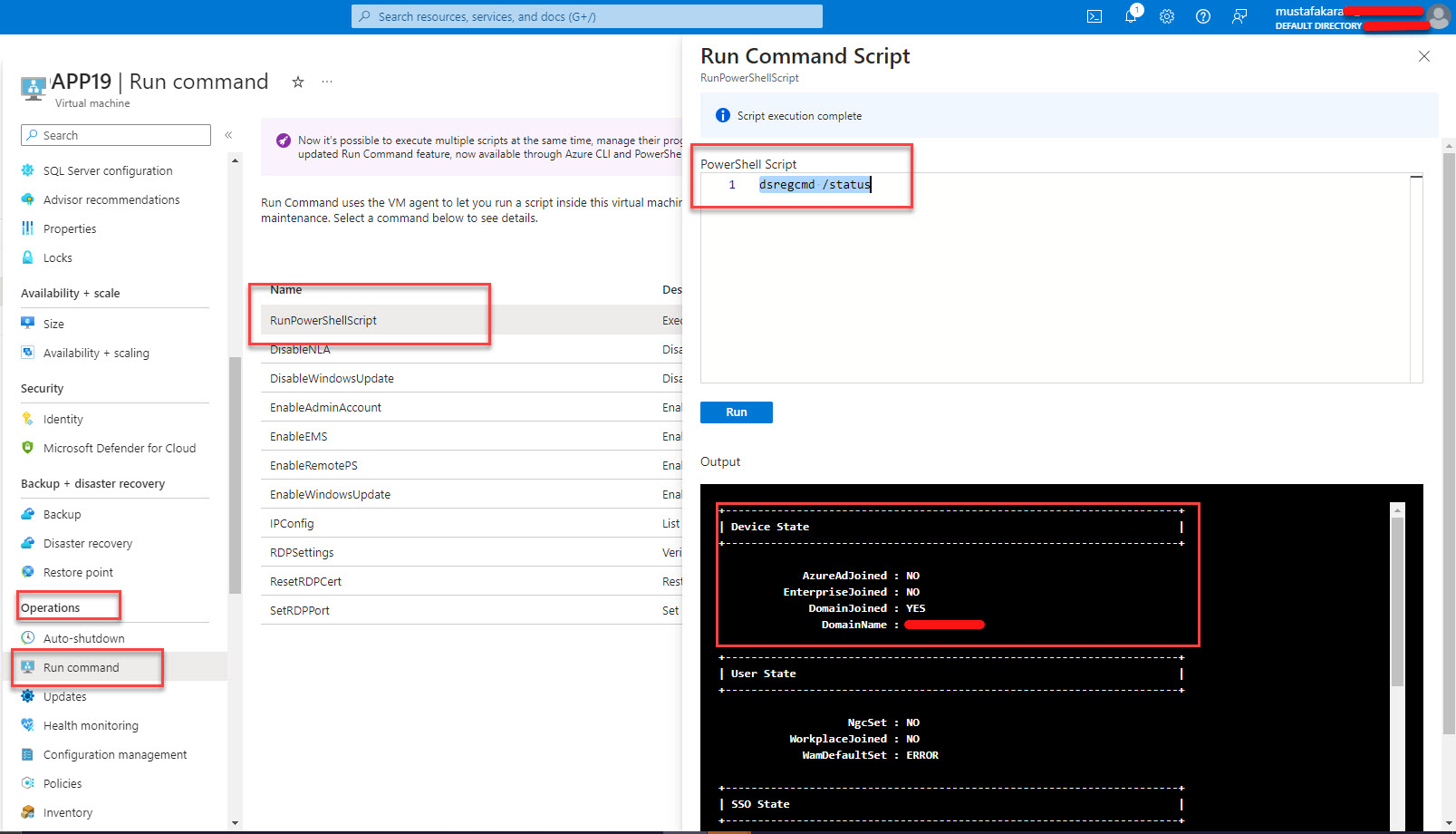Collapse the left sidebar menu
The width and height of the screenshot is (1456, 834).
pyautogui.click(x=228, y=135)
